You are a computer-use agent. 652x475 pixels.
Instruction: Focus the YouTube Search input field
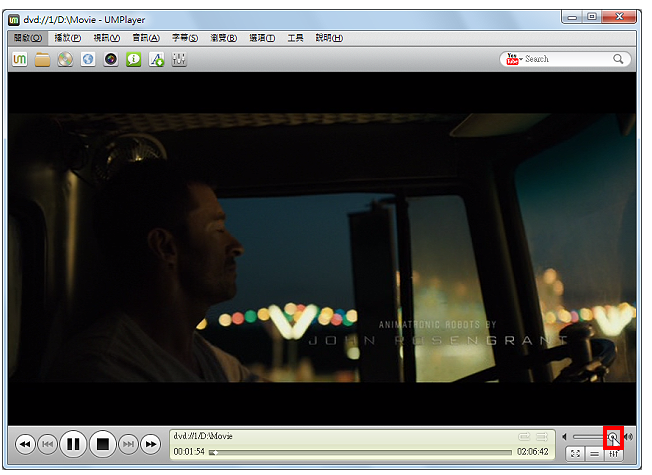pyautogui.click(x=568, y=59)
